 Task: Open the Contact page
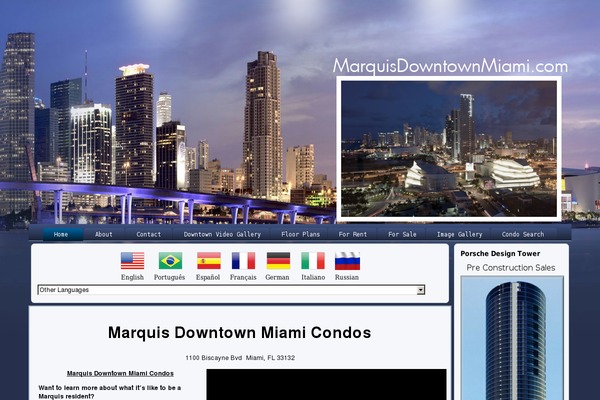pyautogui.click(x=149, y=234)
